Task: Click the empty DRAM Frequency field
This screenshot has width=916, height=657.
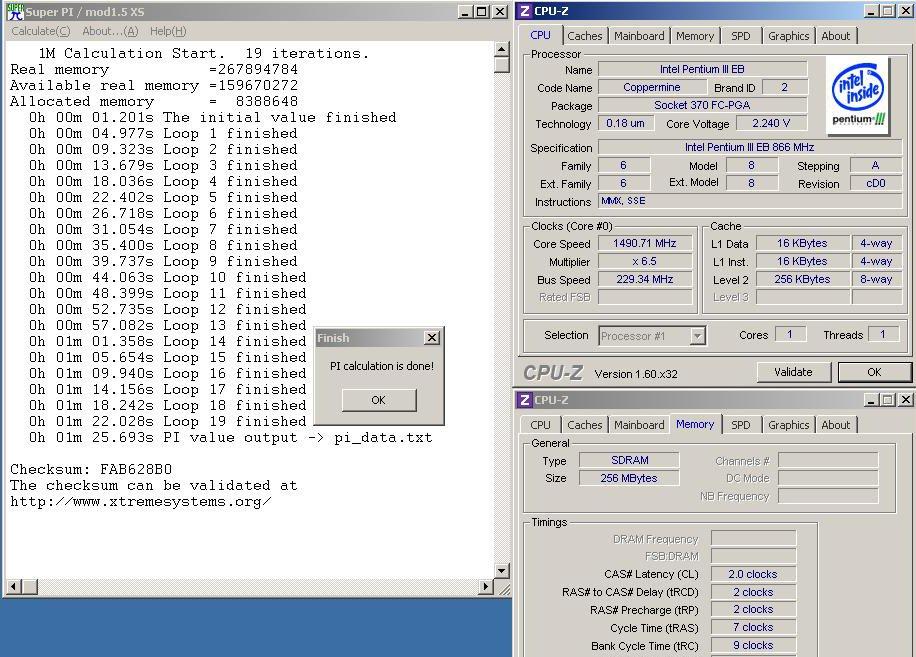Action: pos(753,538)
